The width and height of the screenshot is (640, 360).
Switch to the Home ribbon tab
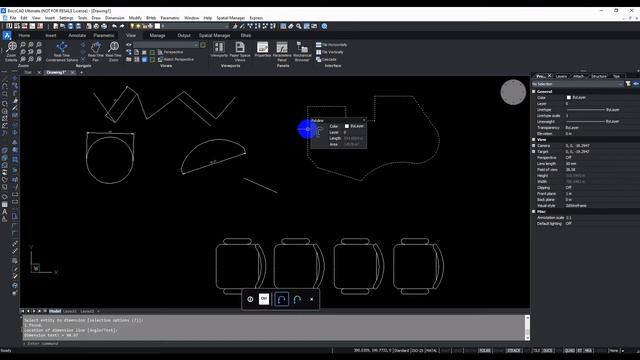point(24,36)
